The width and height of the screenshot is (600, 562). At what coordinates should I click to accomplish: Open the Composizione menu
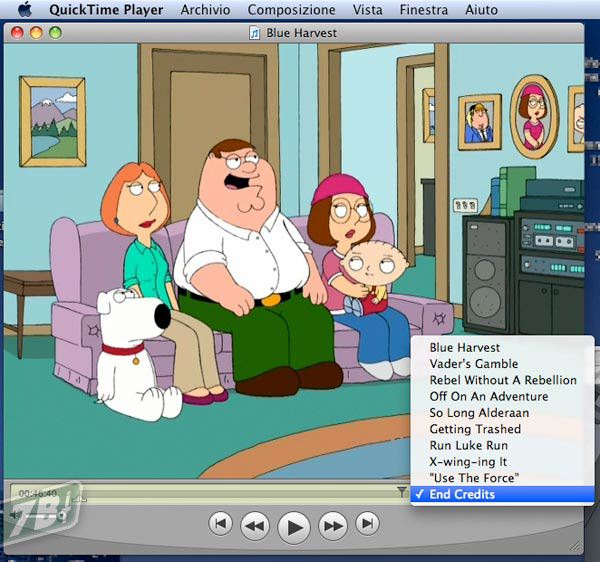coord(291,10)
